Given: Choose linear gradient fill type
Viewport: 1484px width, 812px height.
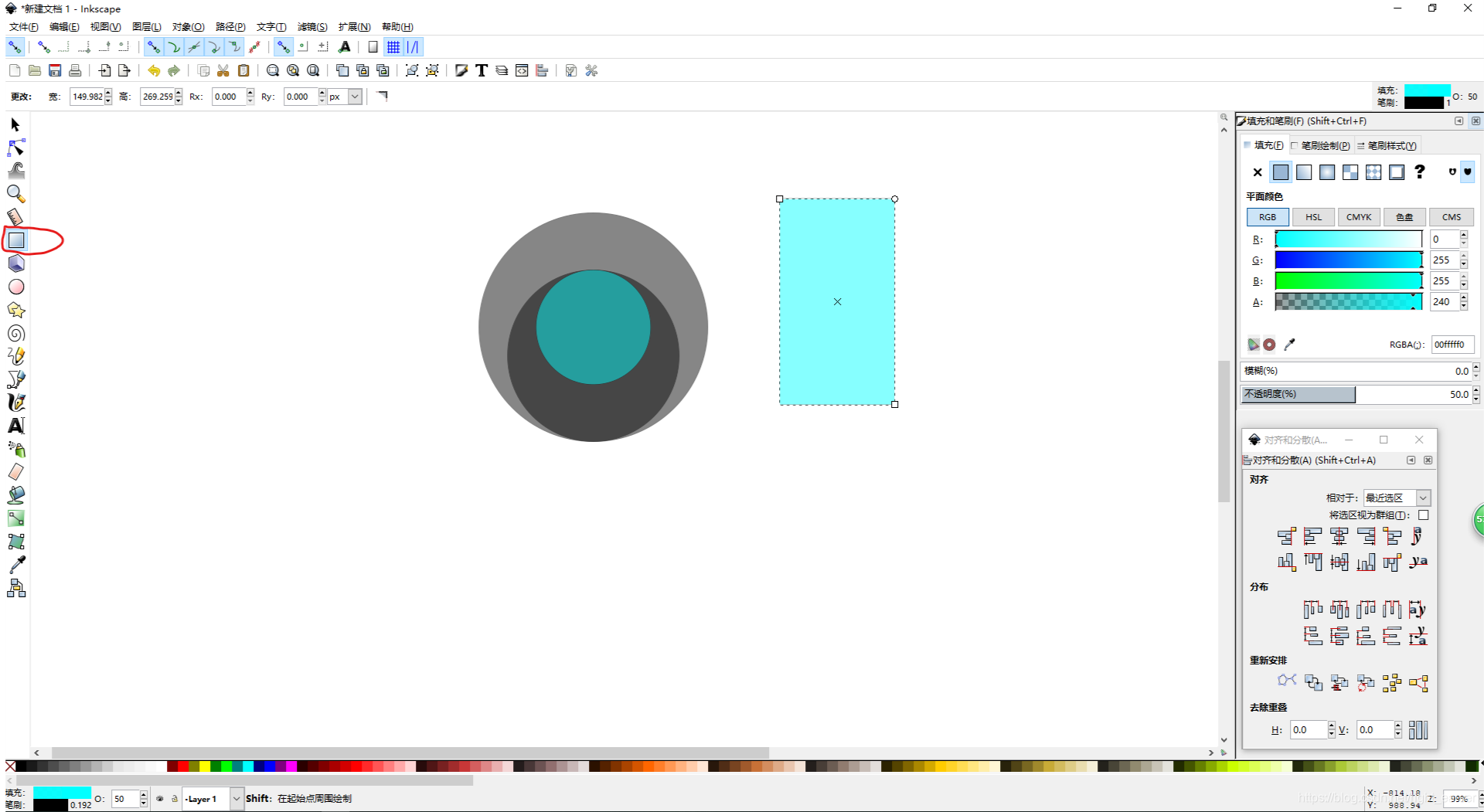Looking at the screenshot, I should point(1304,172).
